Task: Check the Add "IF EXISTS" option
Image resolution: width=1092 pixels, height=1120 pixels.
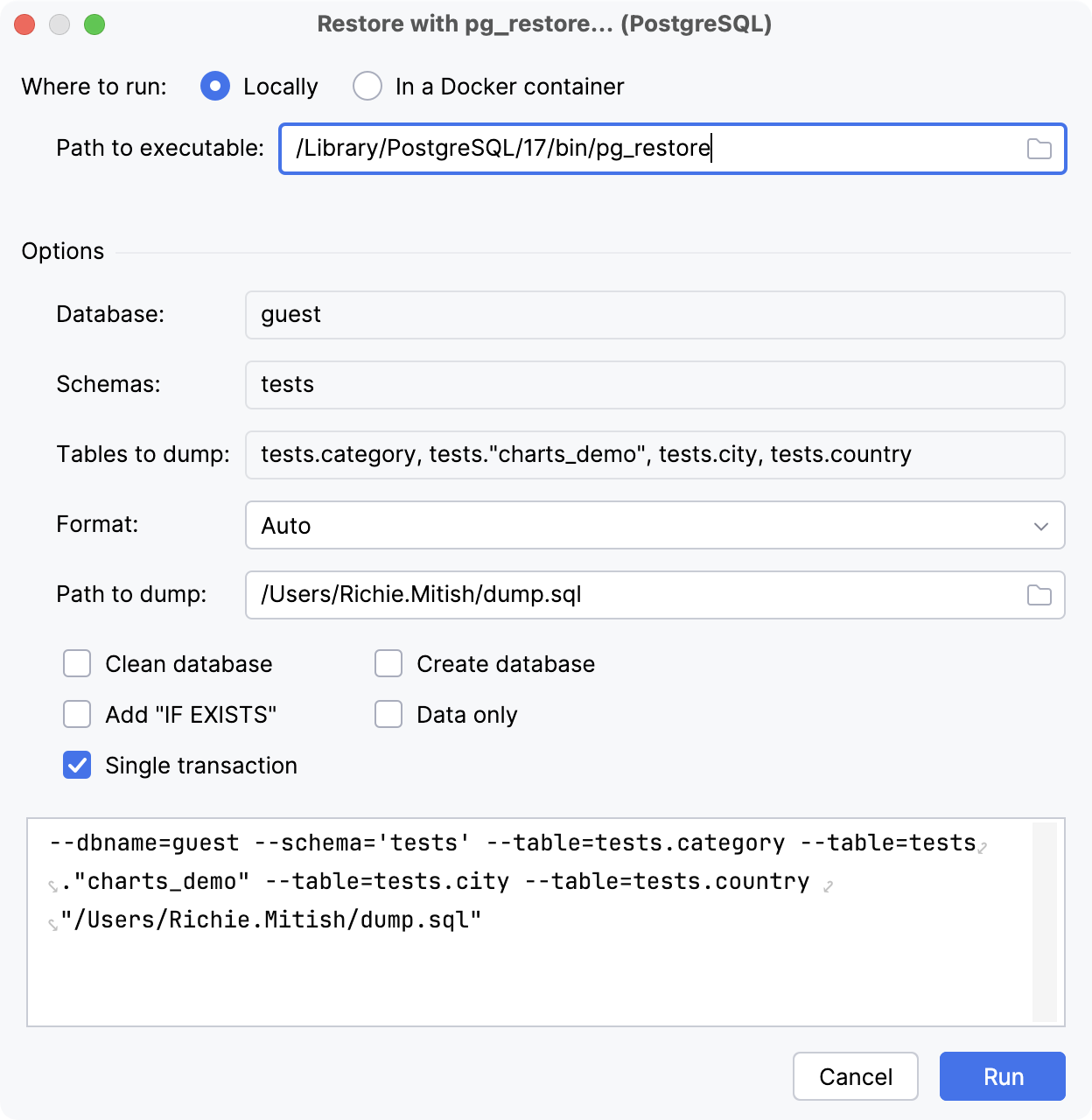Action: pyautogui.click(x=77, y=715)
